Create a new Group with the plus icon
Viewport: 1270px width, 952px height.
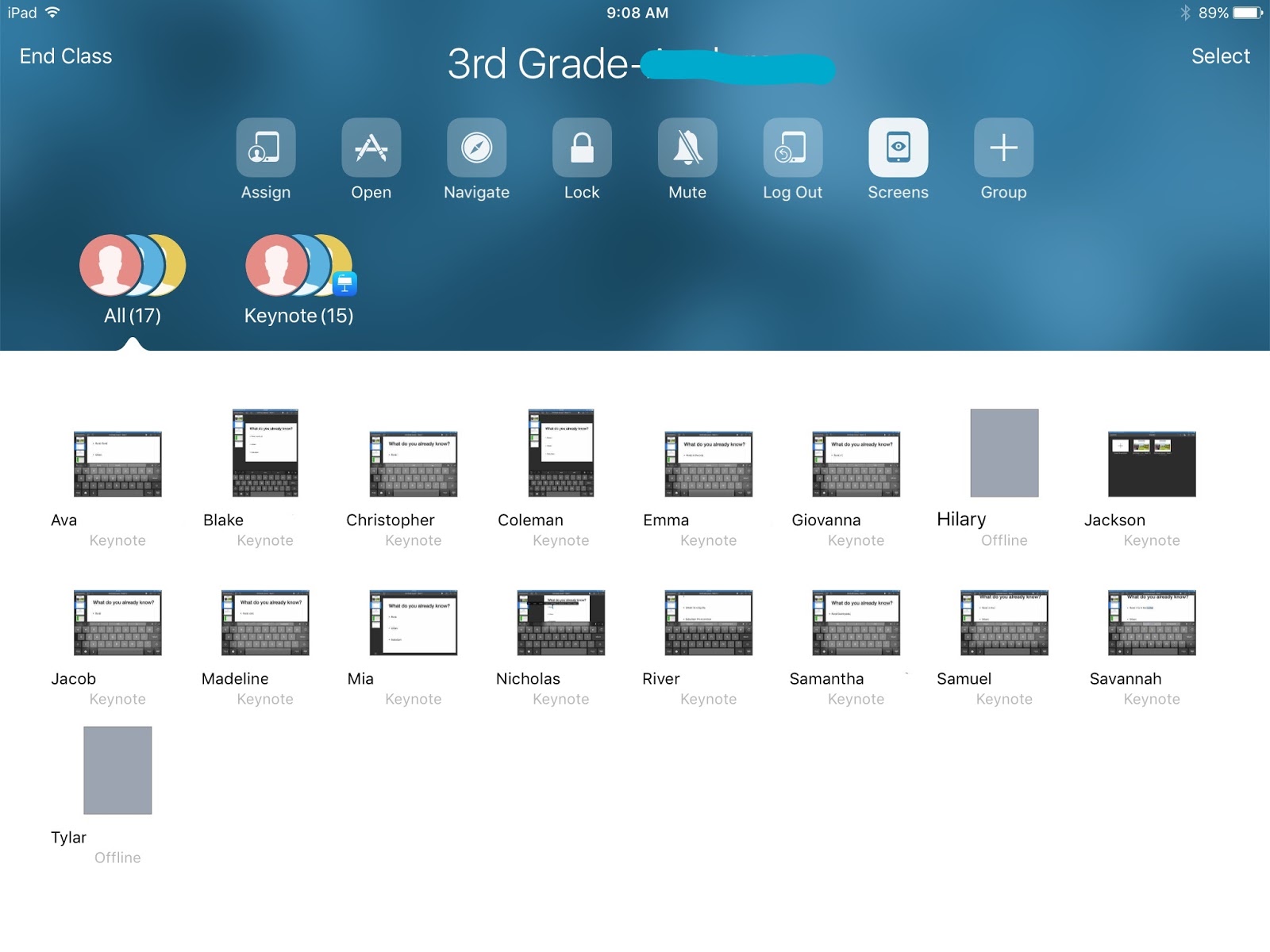click(1003, 148)
